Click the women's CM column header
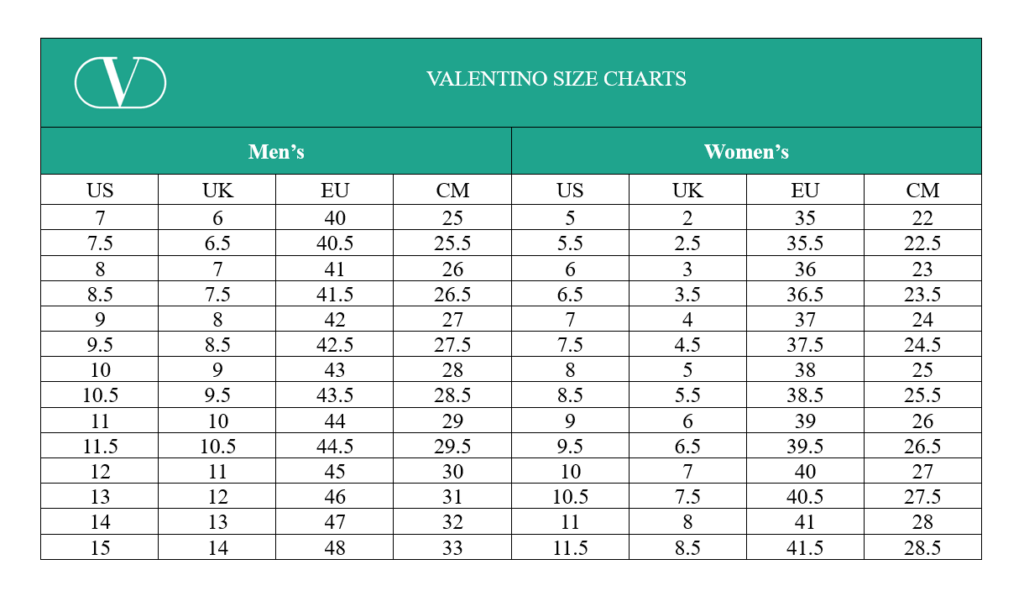 point(923,190)
